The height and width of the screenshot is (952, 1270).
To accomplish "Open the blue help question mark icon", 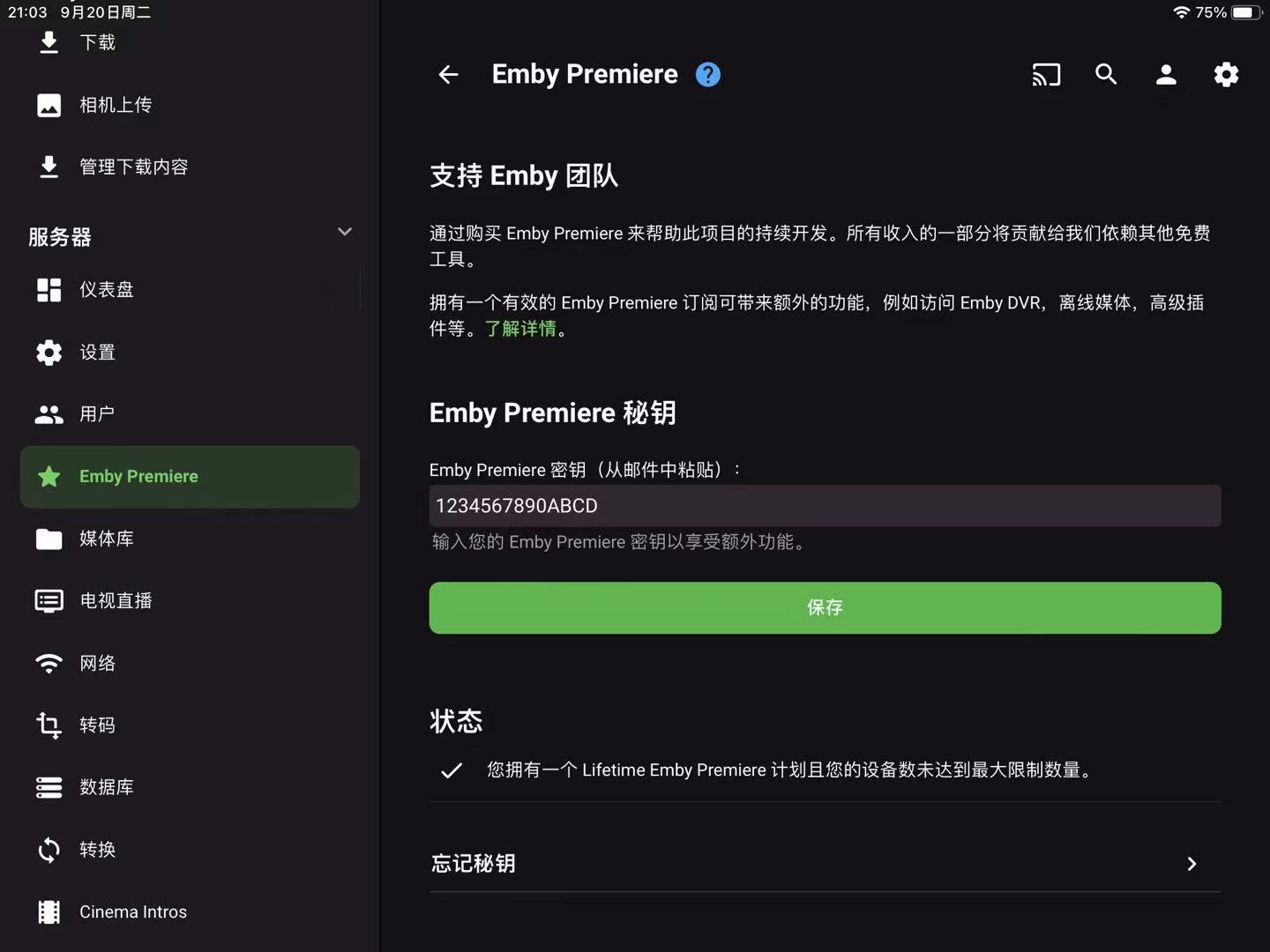I will pyautogui.click(x=707, y=75).
